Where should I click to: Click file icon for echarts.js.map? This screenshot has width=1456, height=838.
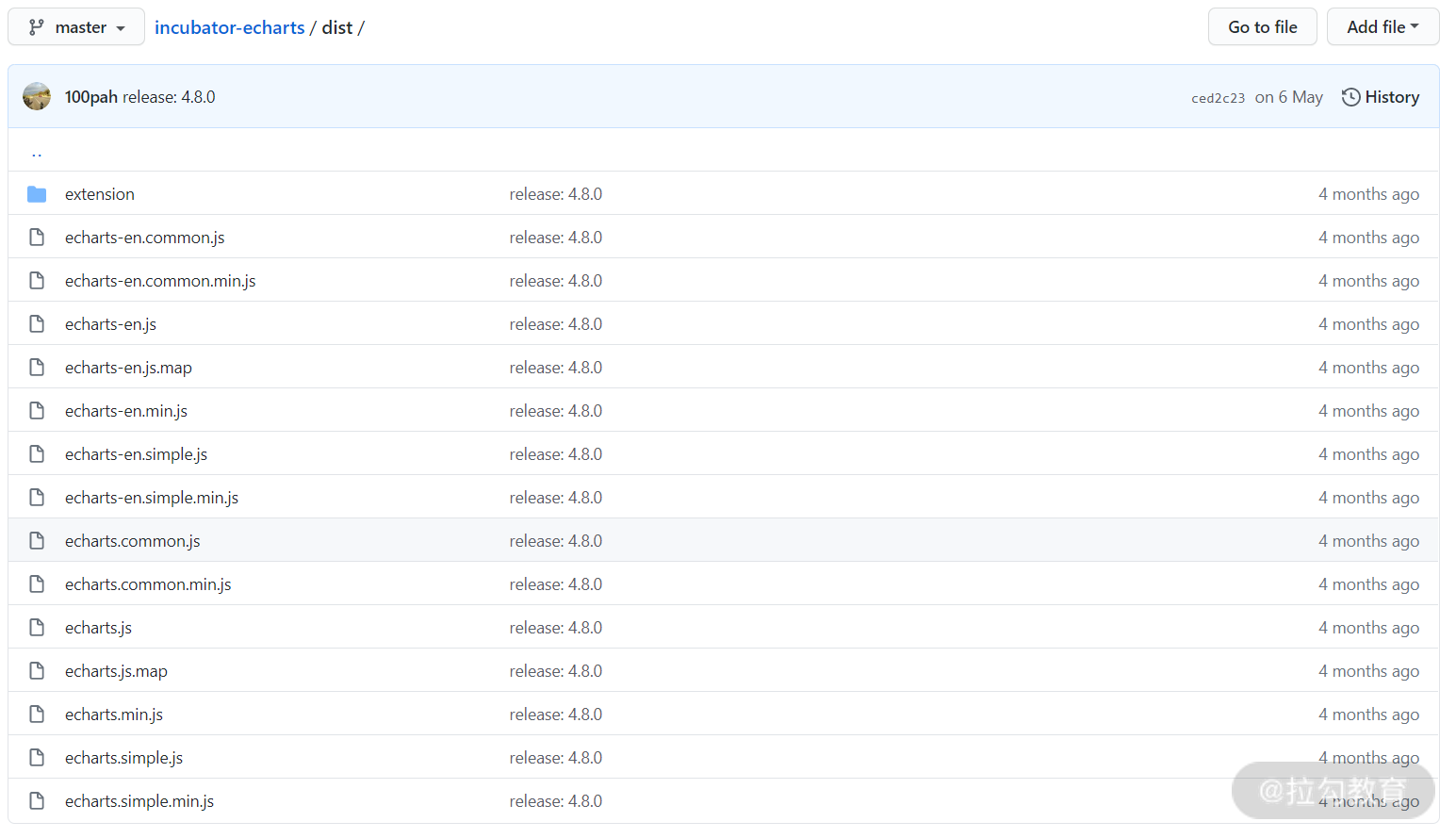pyautogui.click(x=37, y=671)
